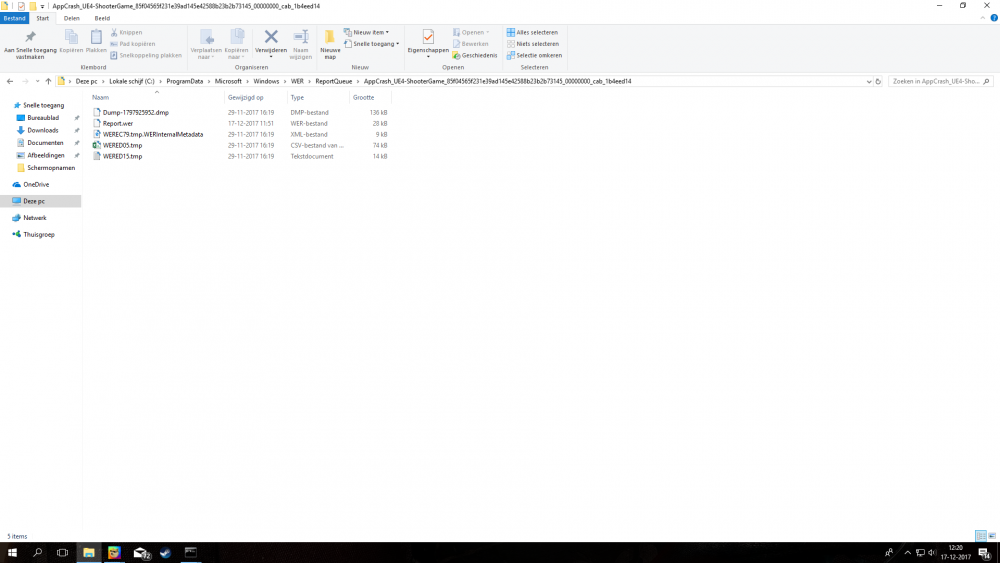The image size is (1000, 563).
Task: Open Bureaublad in navigation pane
Action: [43, 118]
